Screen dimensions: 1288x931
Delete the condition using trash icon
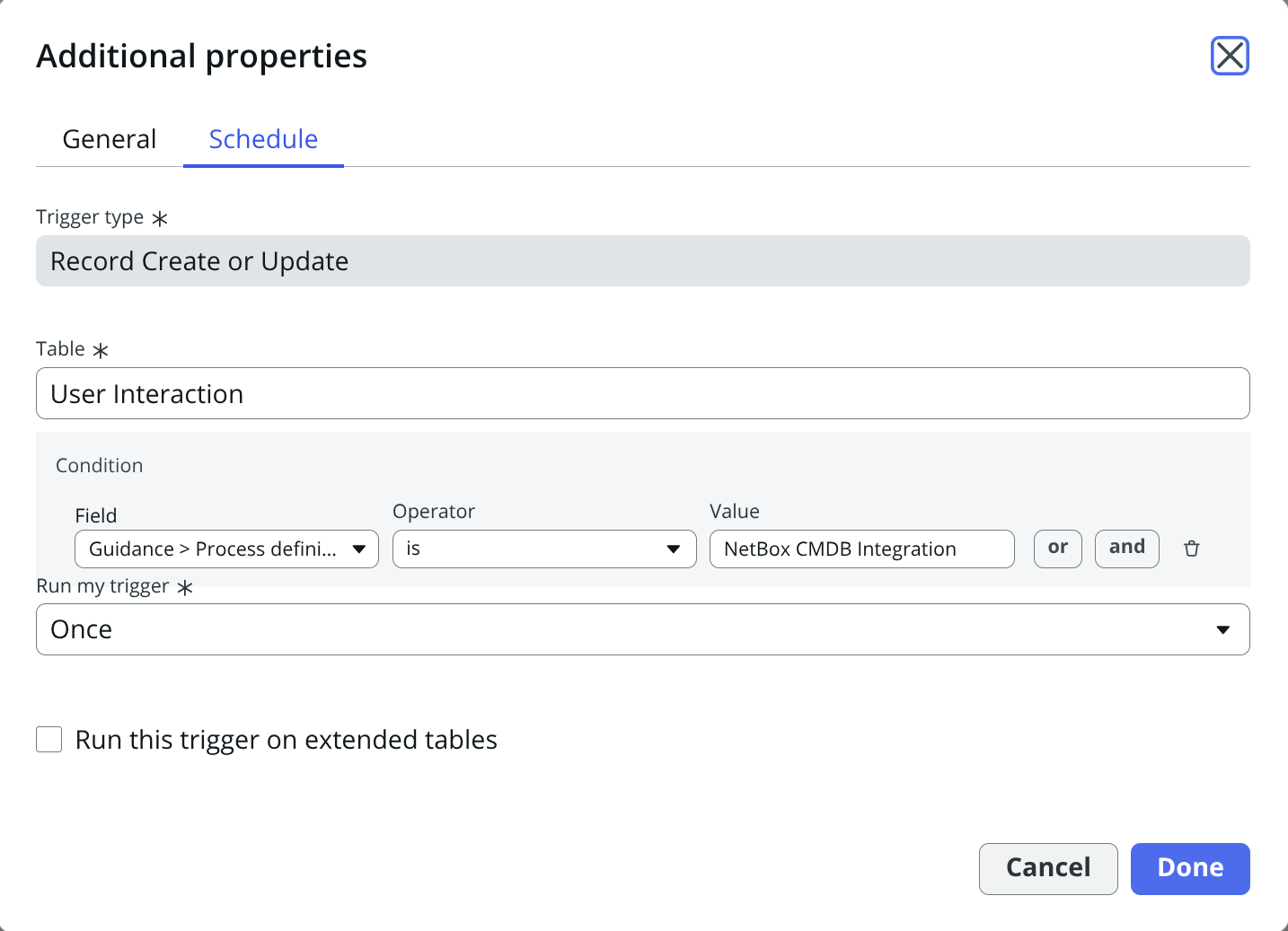click(1191, 549)
